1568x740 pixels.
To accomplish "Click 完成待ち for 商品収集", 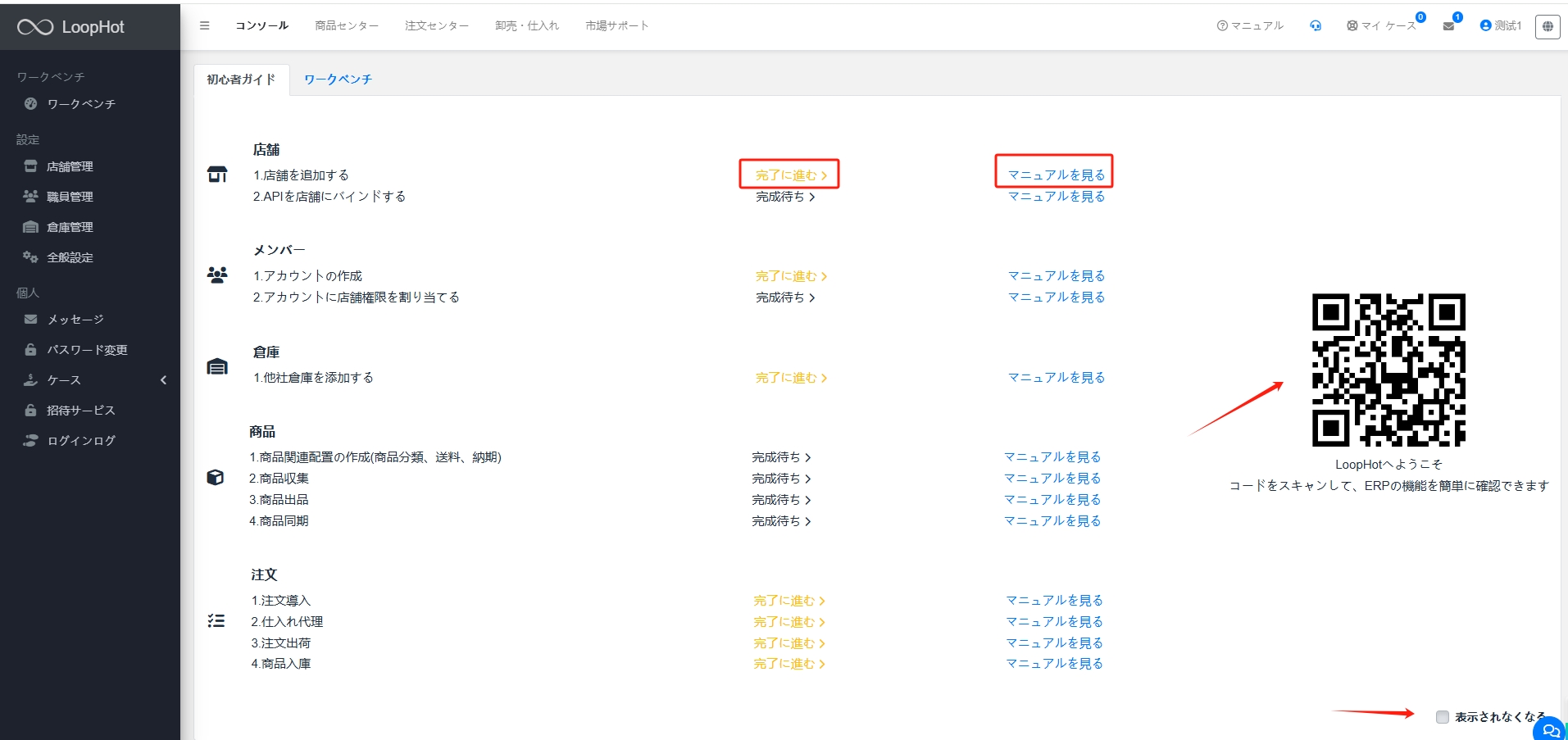I will (781, 479).
